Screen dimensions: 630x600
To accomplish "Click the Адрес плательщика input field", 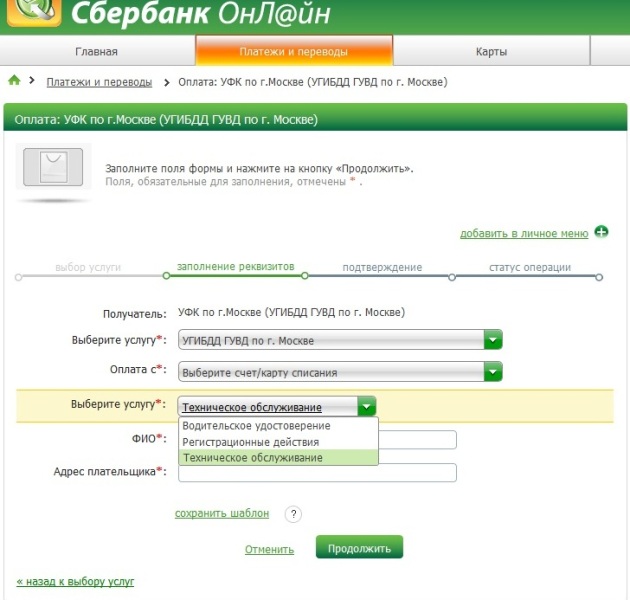I will coord(317,473).
